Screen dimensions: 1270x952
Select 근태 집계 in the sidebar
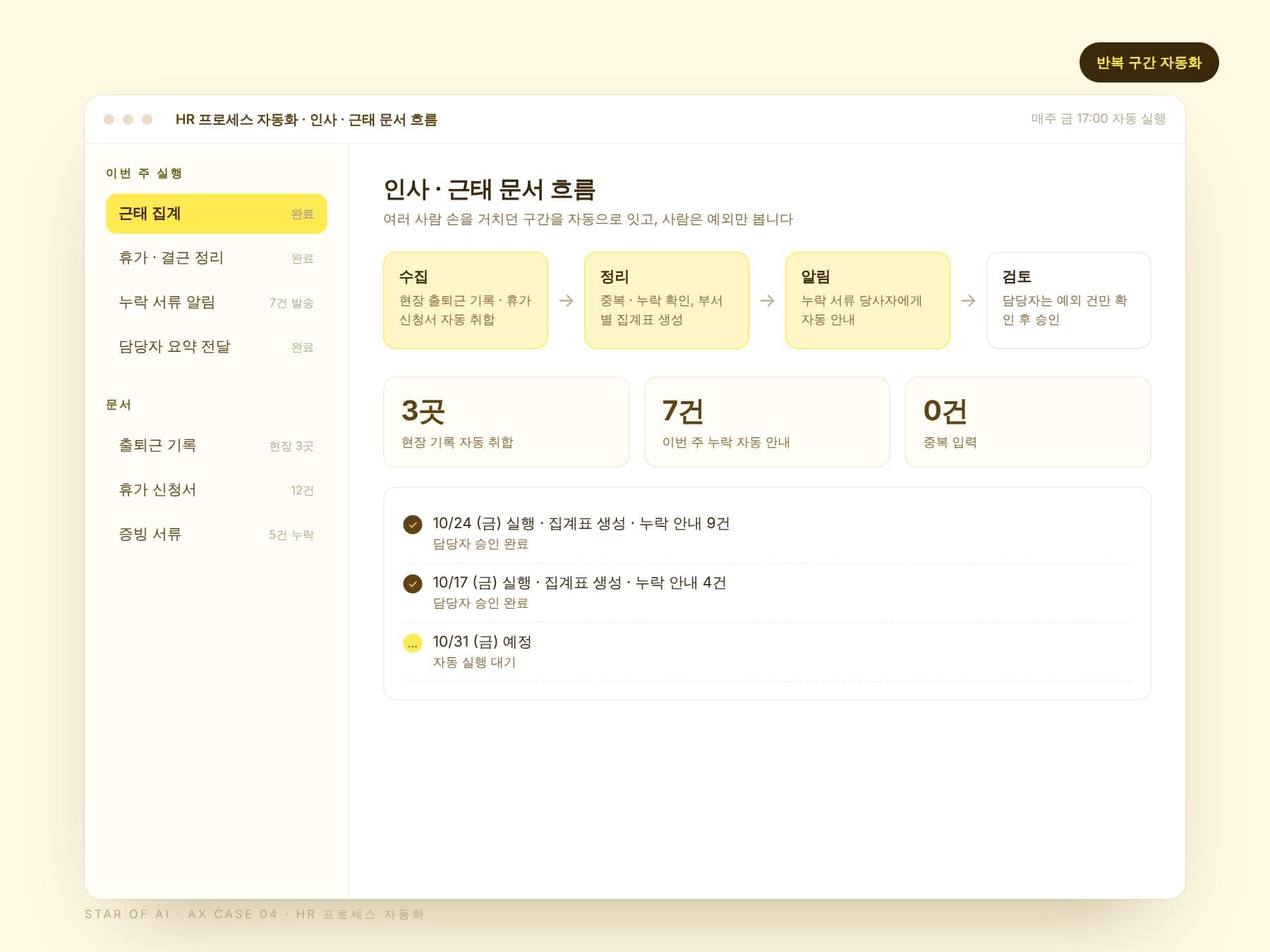(216, 214)
